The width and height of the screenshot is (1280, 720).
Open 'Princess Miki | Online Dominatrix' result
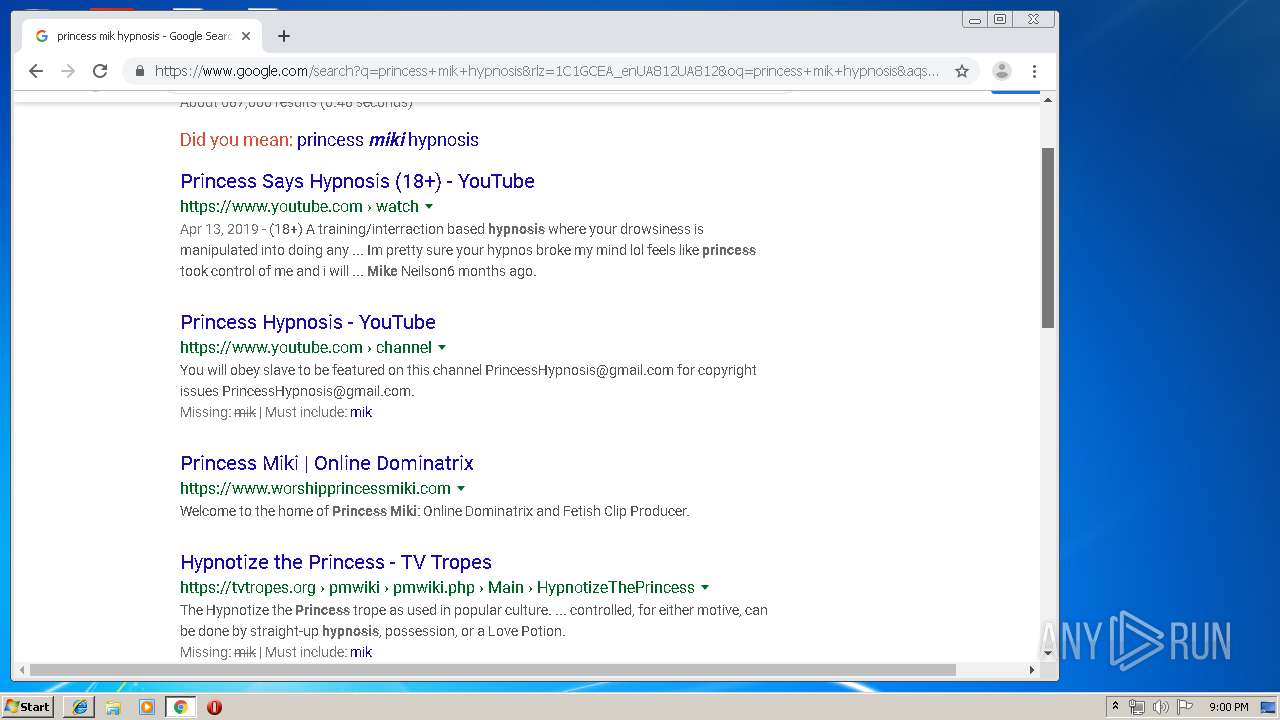(327, 463)
